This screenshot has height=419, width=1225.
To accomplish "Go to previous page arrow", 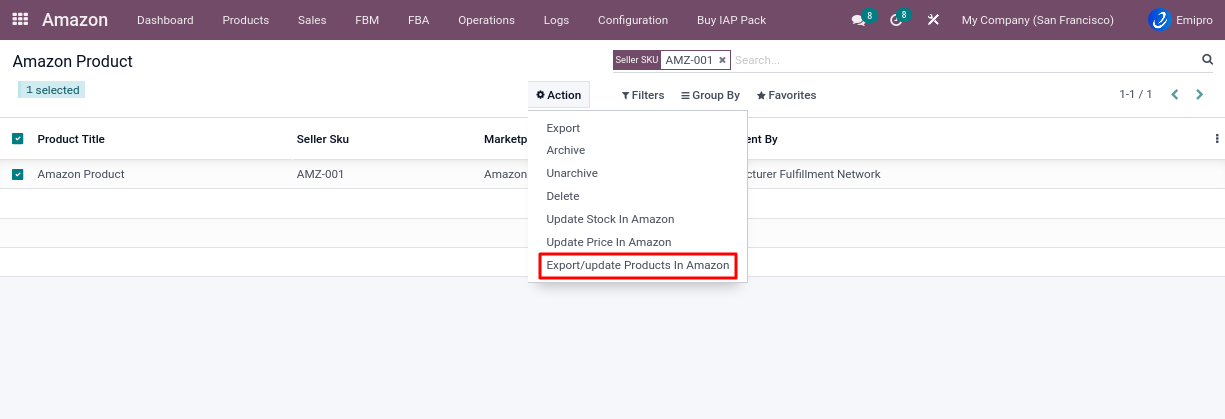I will pyautogui.click(x=1175, y=95).
